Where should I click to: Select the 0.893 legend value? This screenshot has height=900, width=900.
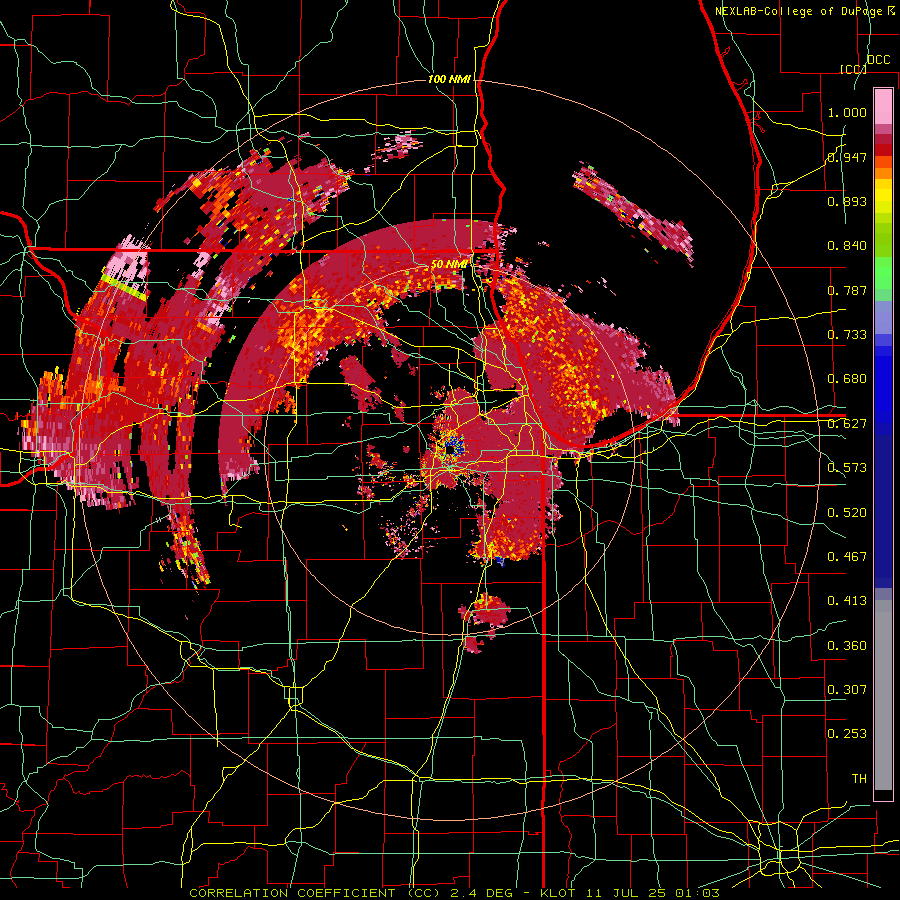click(847, 201)
